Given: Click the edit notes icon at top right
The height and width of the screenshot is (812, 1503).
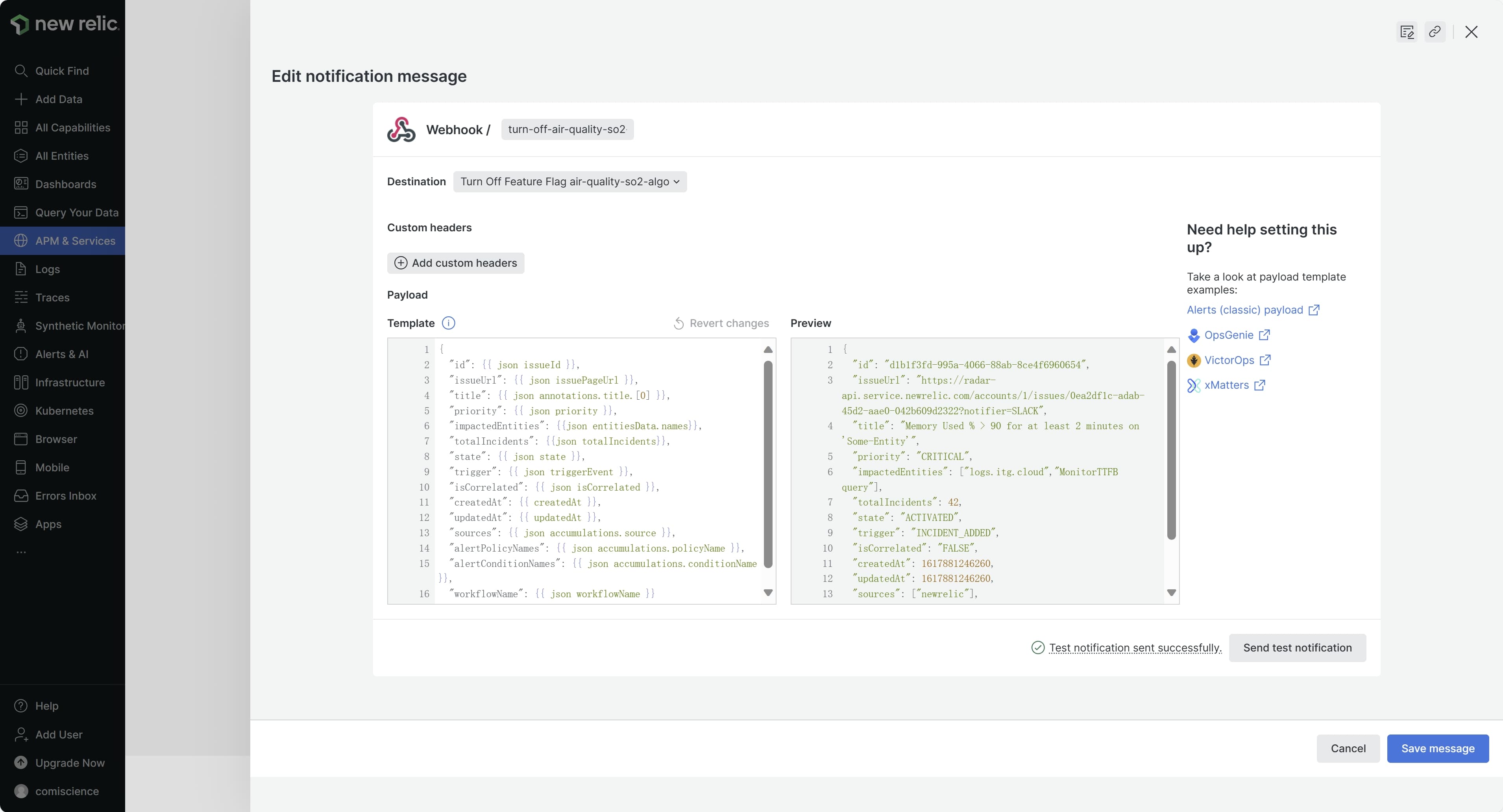Looking at the screenshot, I should pyautogui.click(x=1407, y=31).
